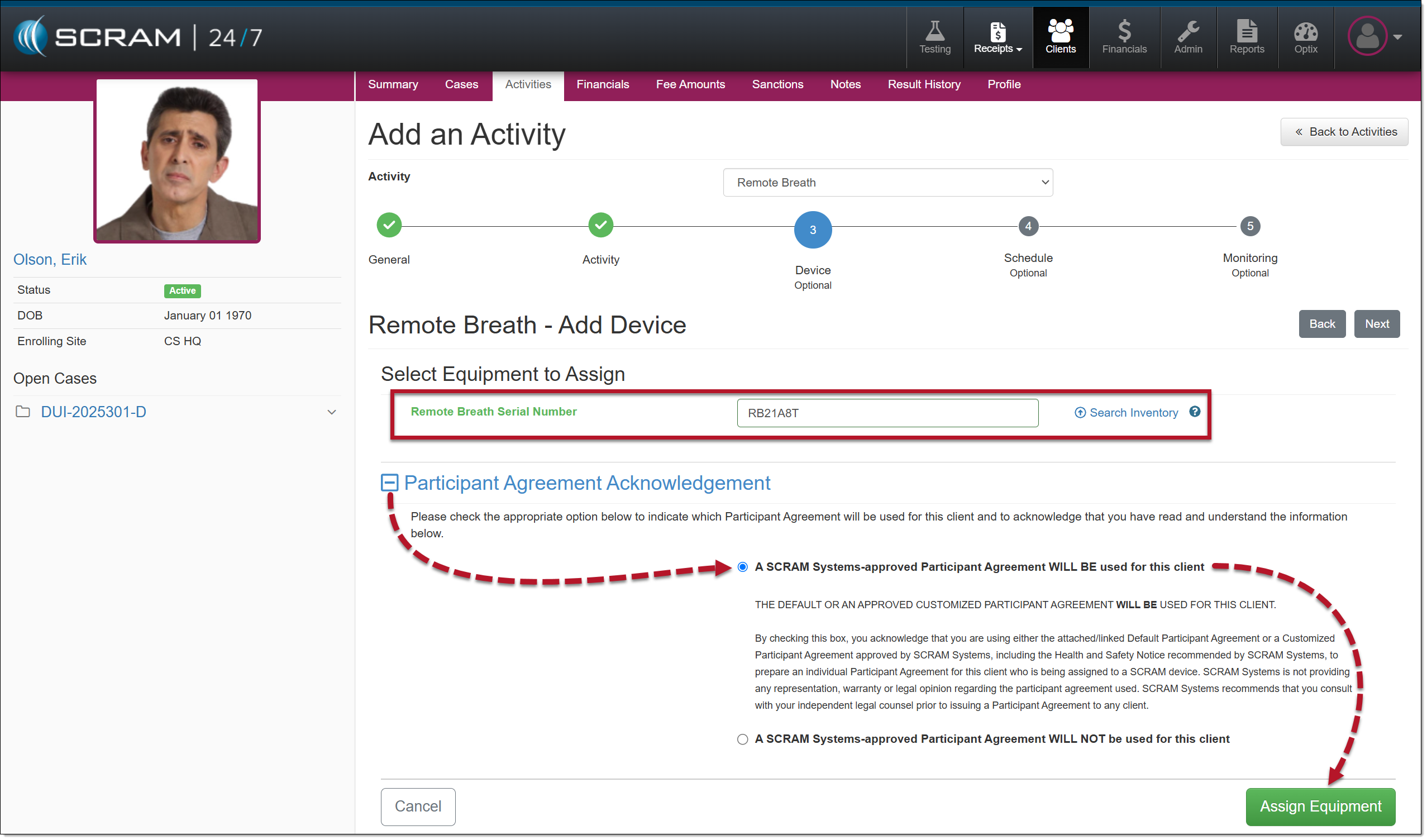The height and width of the screenshot is (840, 1427).
Task: Open the Activity dropdown showing Remote Breath
Action: coord(889,183)
